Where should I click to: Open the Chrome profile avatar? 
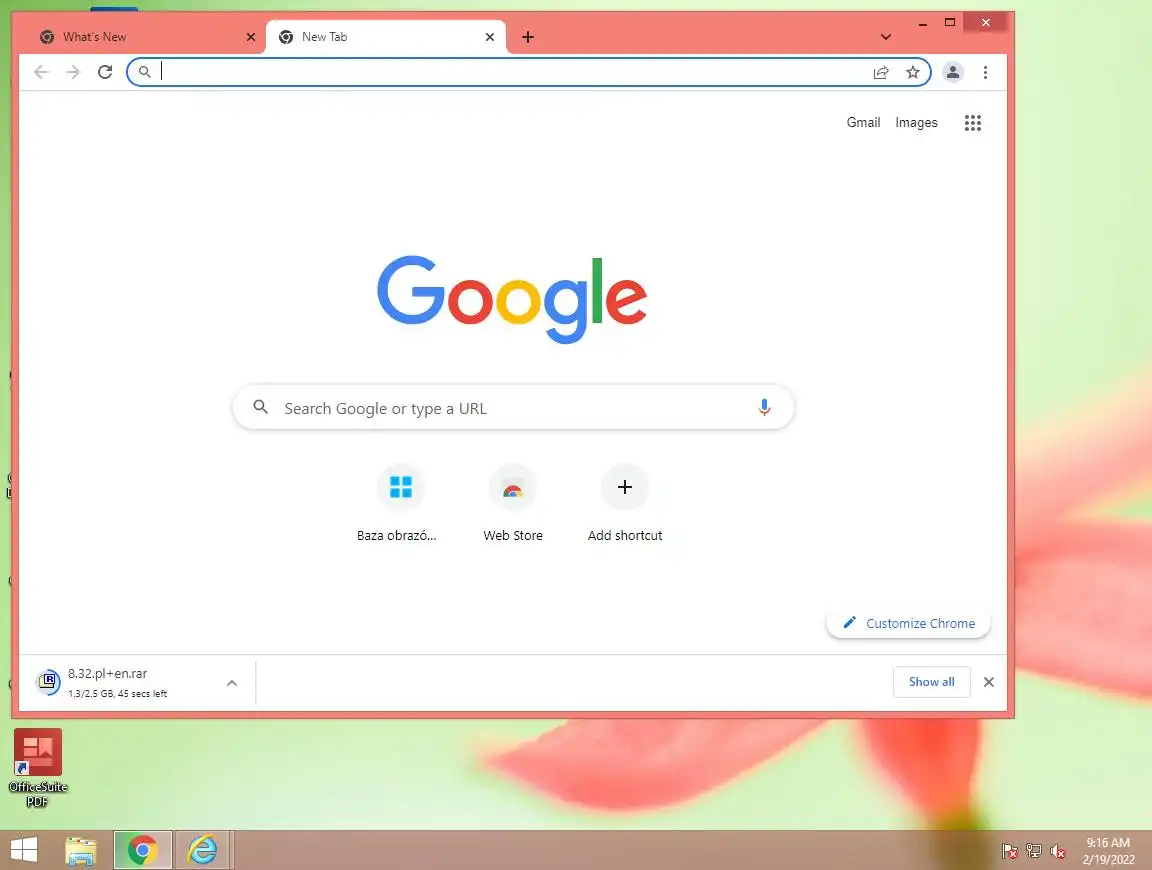(953, 72)
